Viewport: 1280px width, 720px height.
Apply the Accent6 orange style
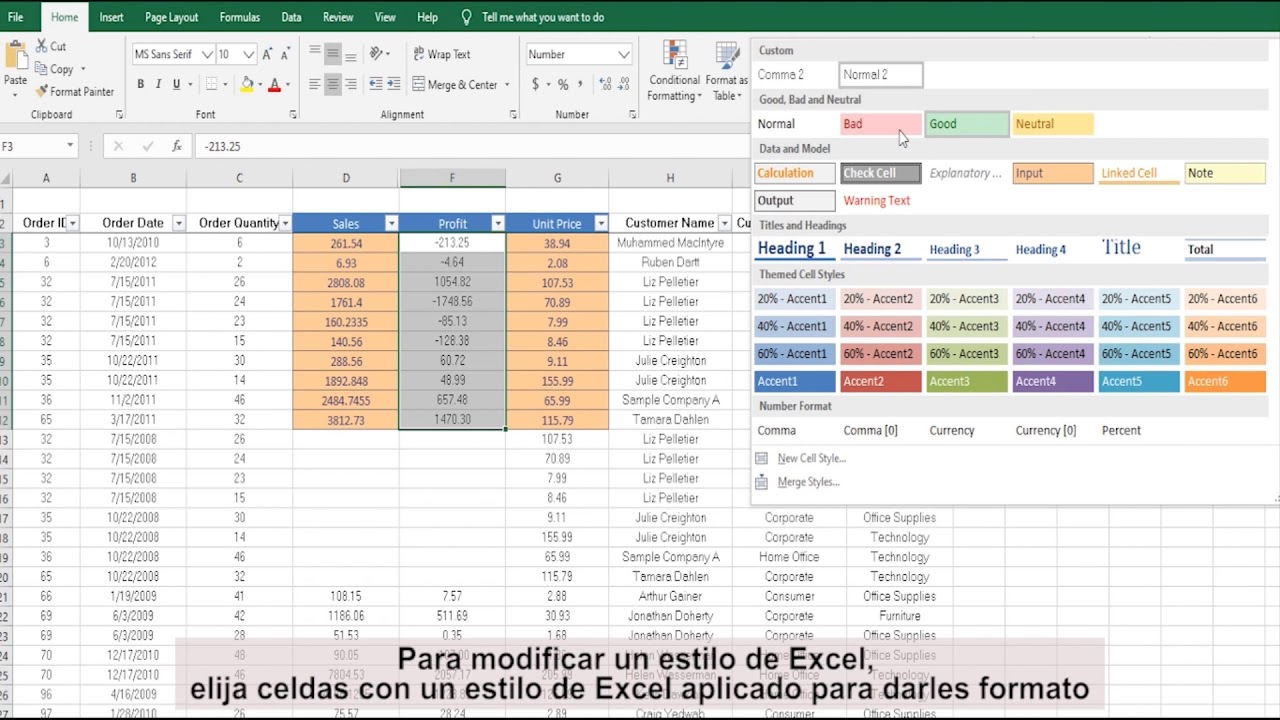[1225, 381]
